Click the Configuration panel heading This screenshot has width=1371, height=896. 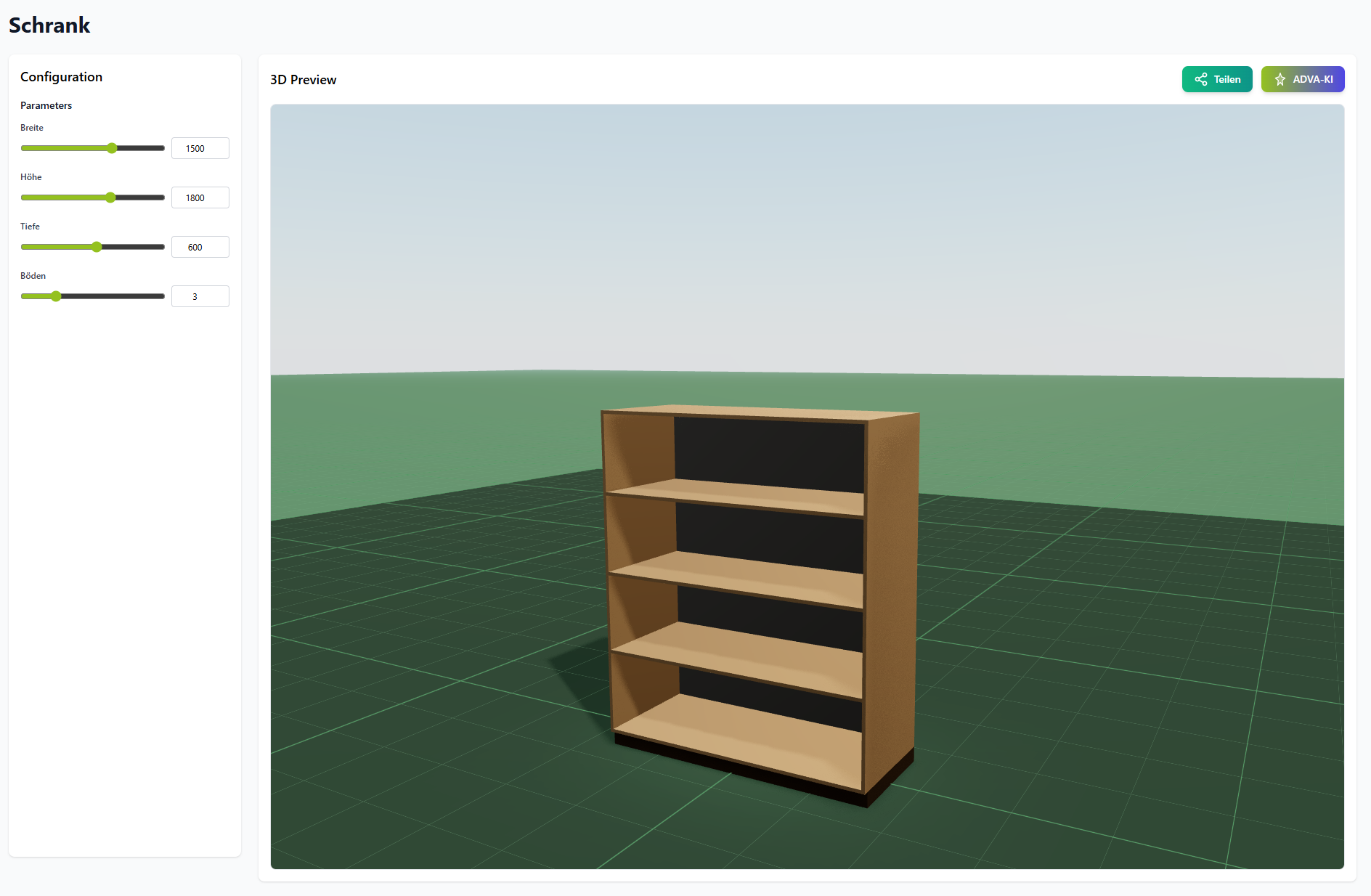61,77
